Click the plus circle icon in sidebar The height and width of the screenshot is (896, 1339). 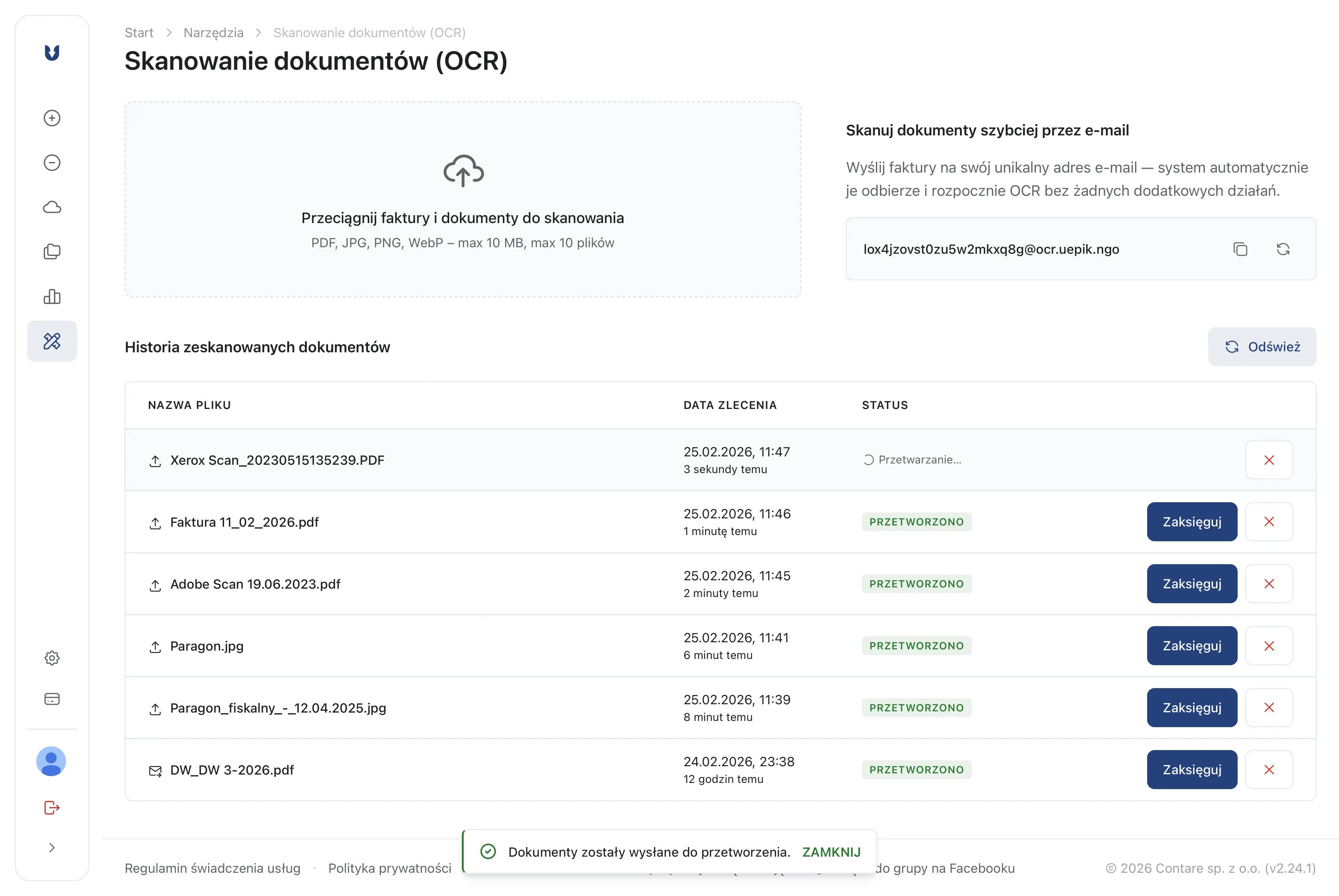(51, 118)
